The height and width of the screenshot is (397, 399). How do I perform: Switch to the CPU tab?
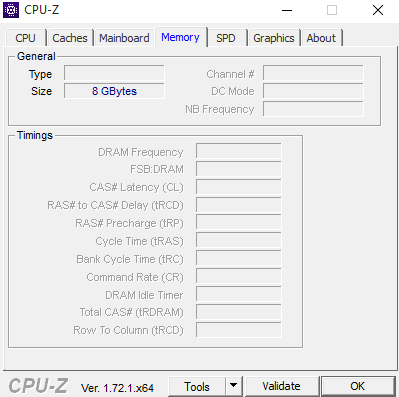(x=26, y=38)
